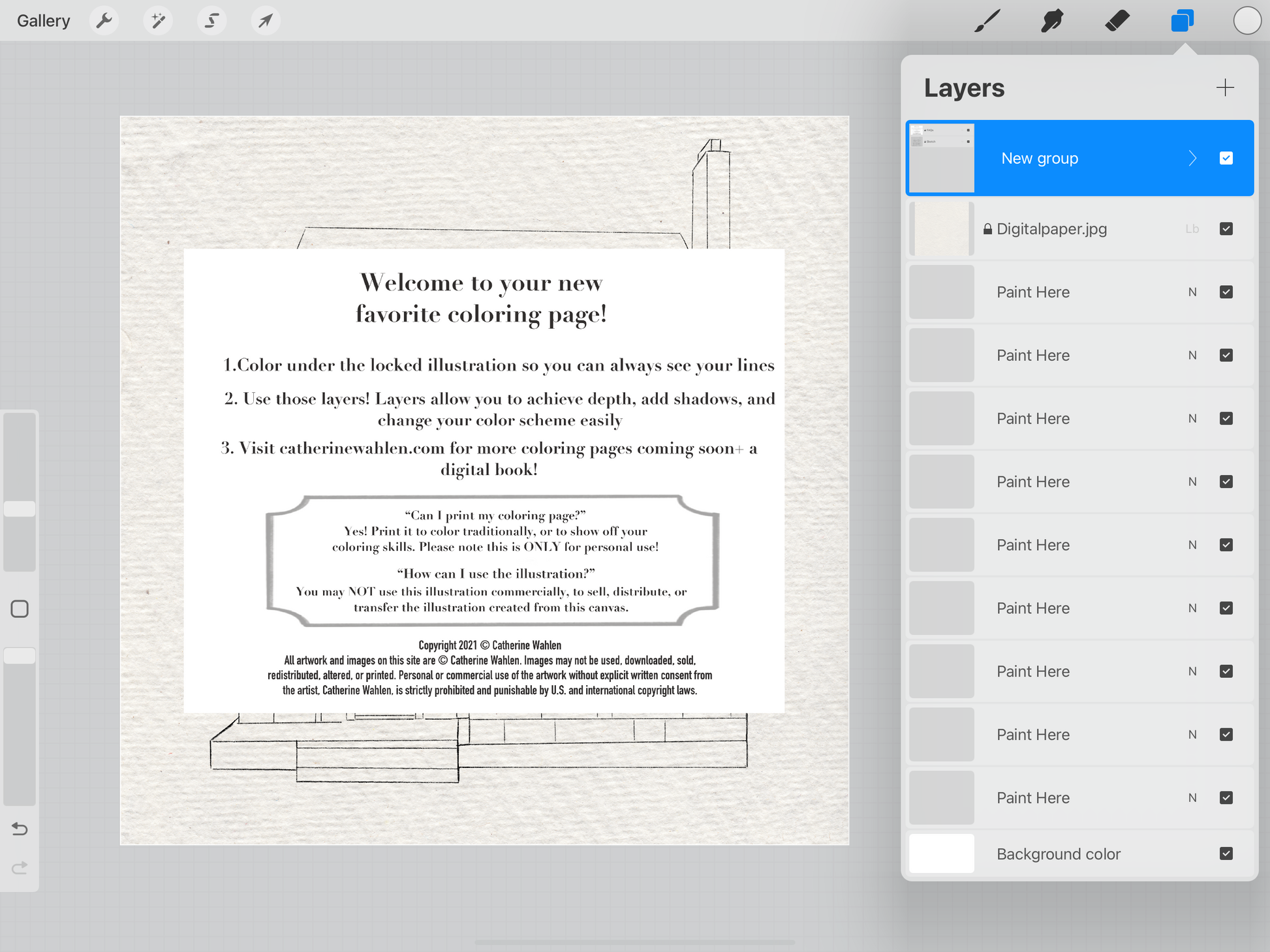
Task: Close Layers panel via layers icon
Action: [1182, 21]
